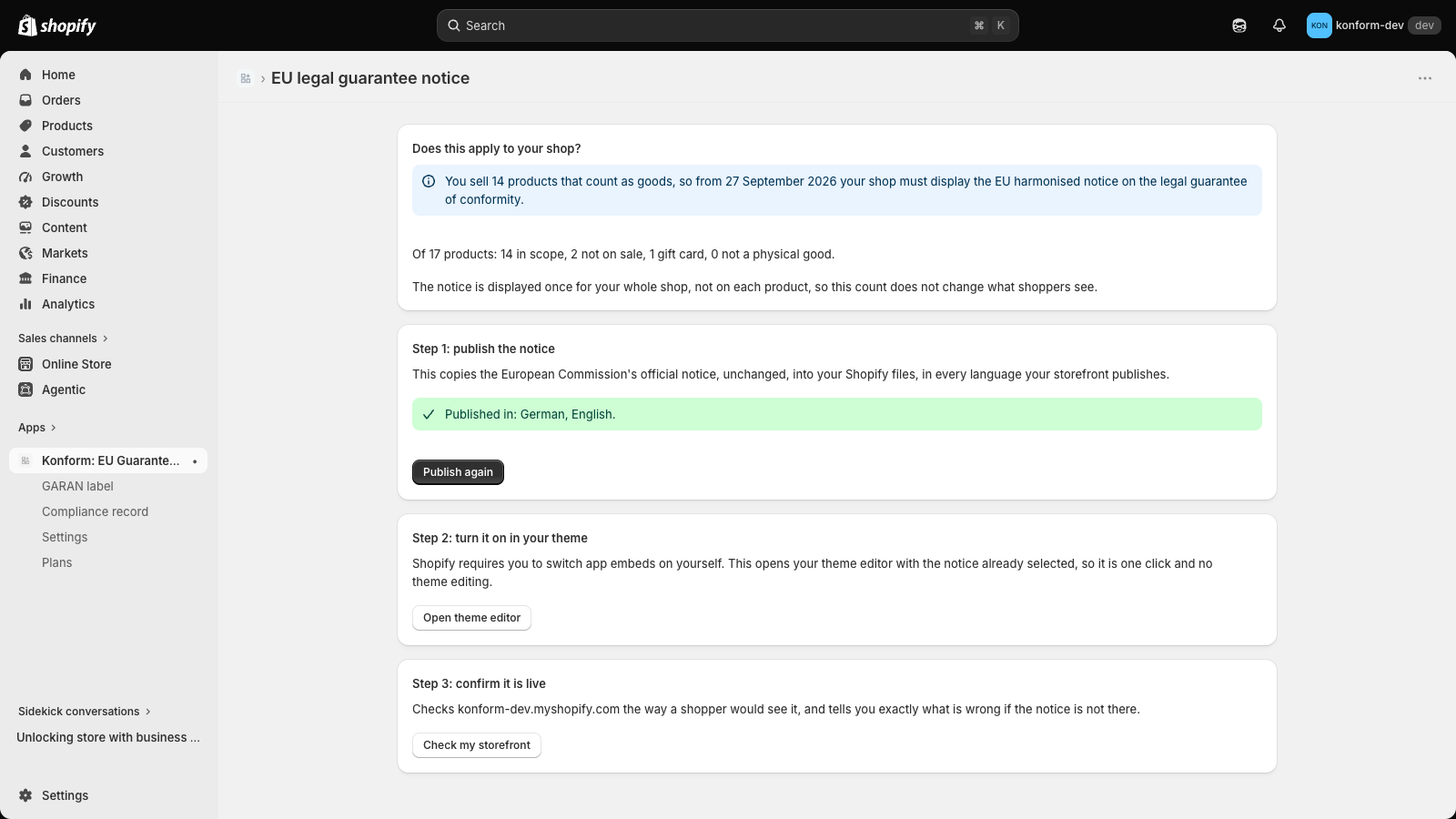This screenshot has height=819, width=1456.
Task: Expand Sidekick conversations list
Action: point(85,712)
